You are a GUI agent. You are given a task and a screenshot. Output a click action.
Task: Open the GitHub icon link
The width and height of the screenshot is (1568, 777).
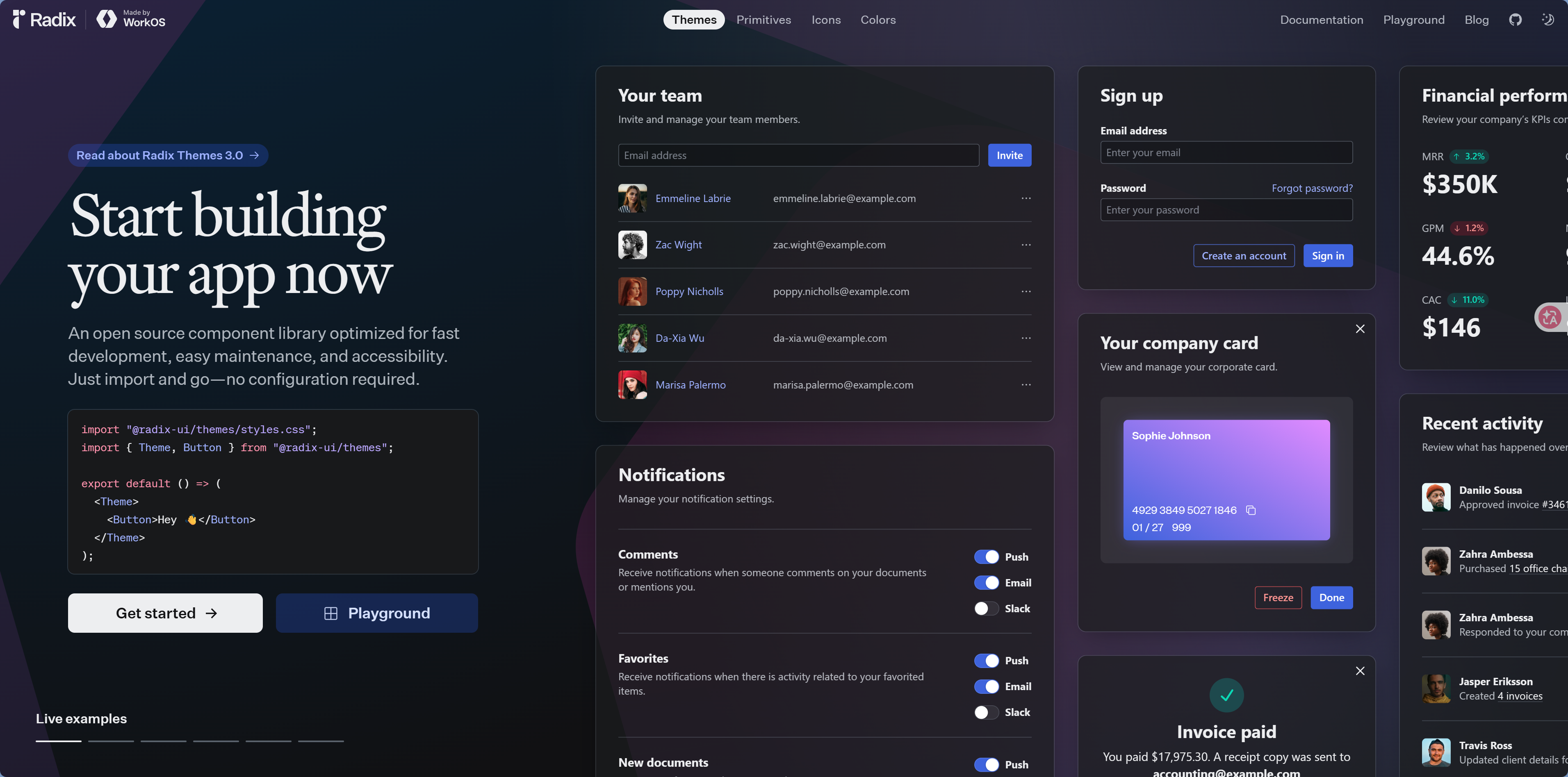(1515, 20)
